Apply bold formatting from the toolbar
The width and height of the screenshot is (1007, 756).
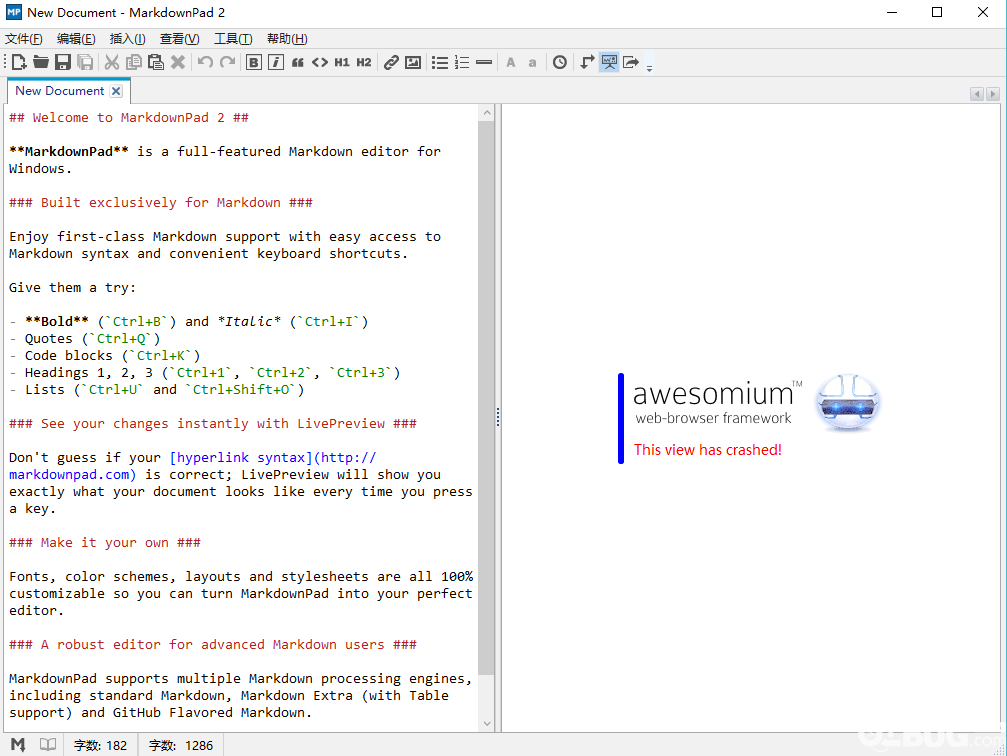tap(254, 62)
